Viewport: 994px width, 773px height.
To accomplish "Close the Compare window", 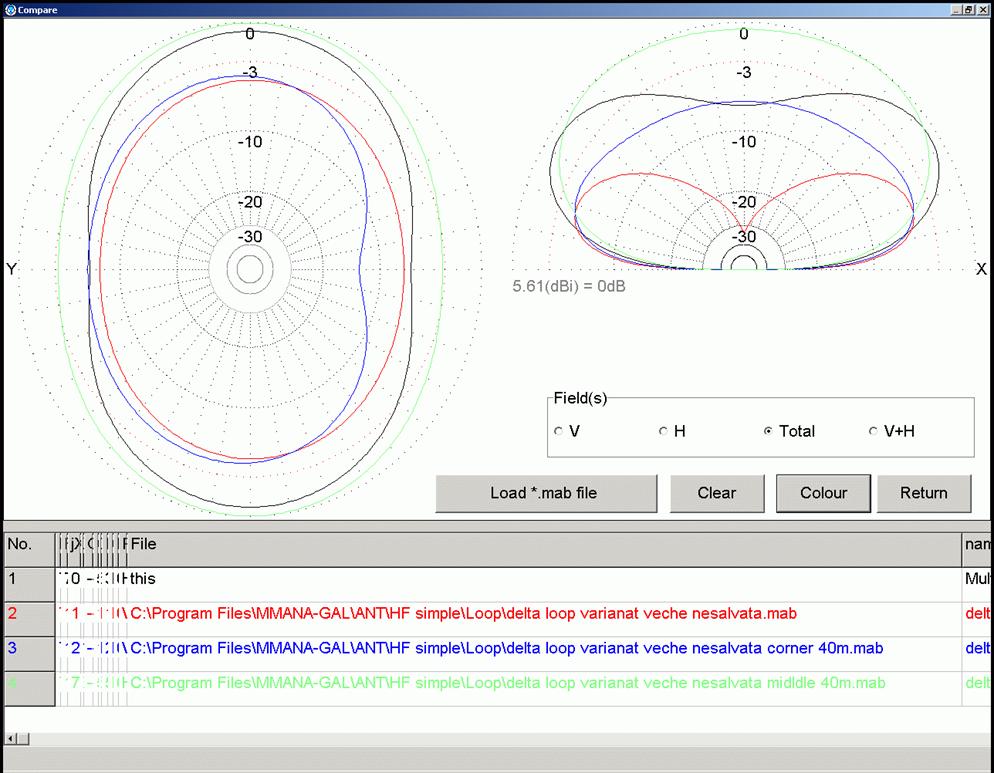I will (983, 10).
